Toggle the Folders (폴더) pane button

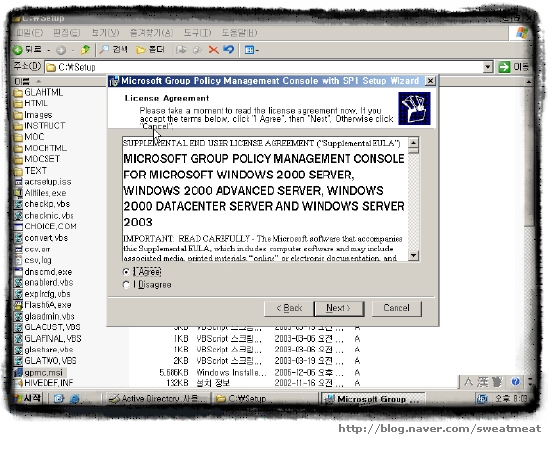[x=150, y=50]
